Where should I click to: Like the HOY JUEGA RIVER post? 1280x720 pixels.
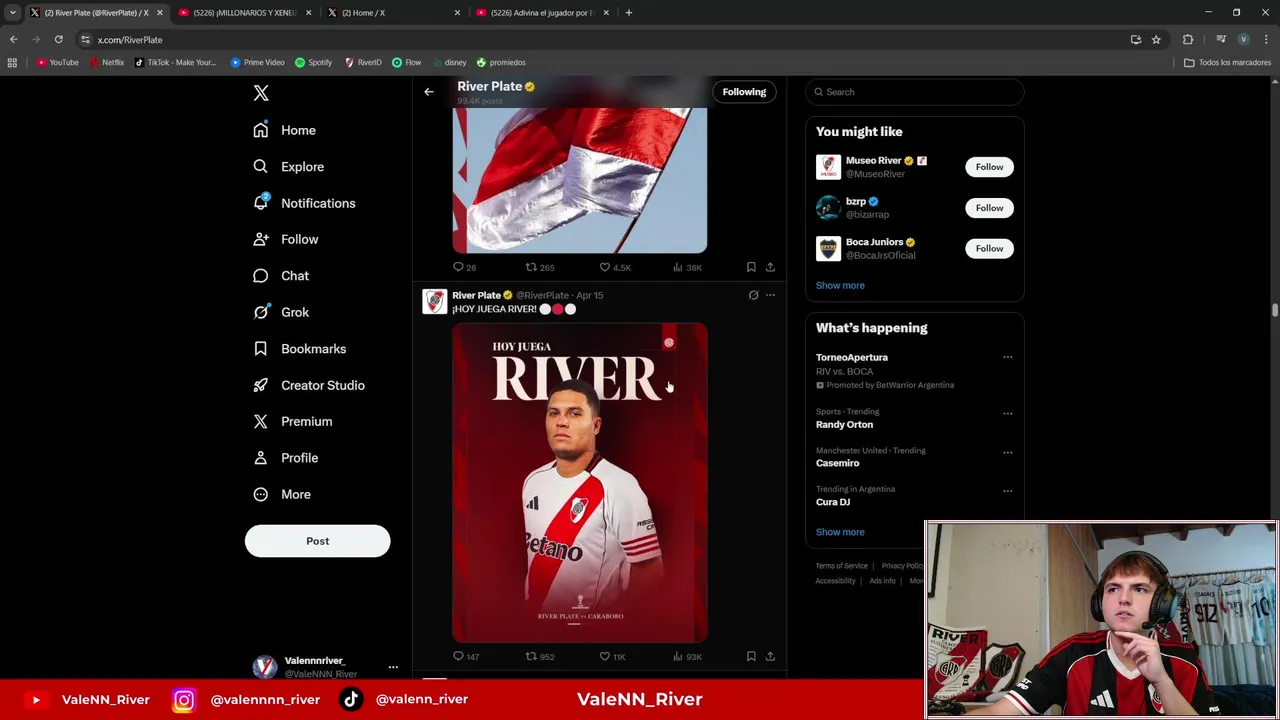(612, 657)
